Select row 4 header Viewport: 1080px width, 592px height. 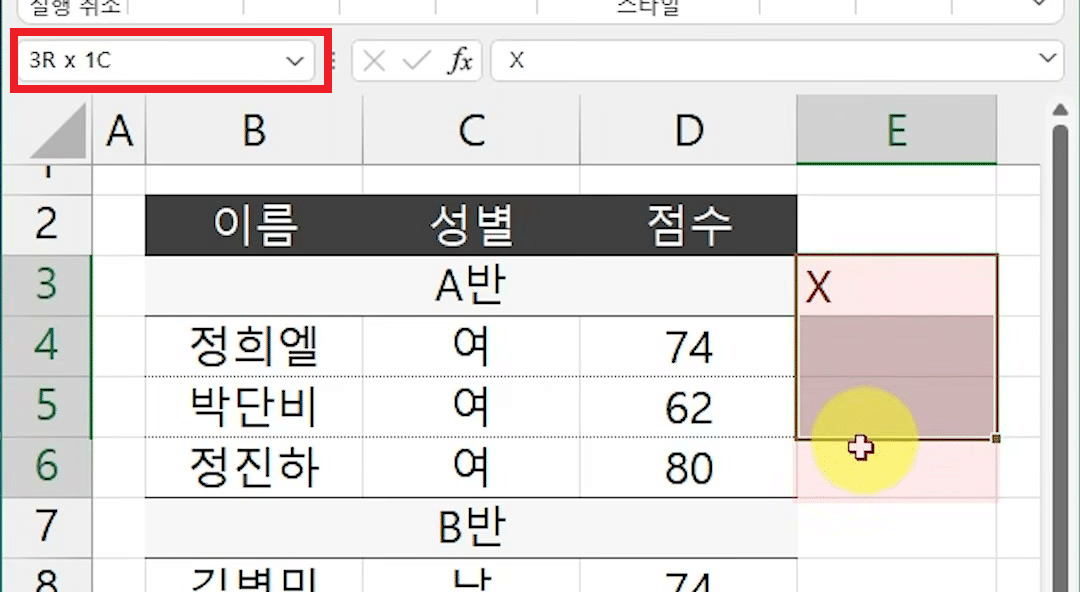(46, 345)
